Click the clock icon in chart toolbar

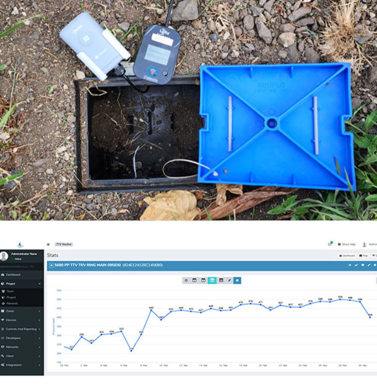(186, 280)
